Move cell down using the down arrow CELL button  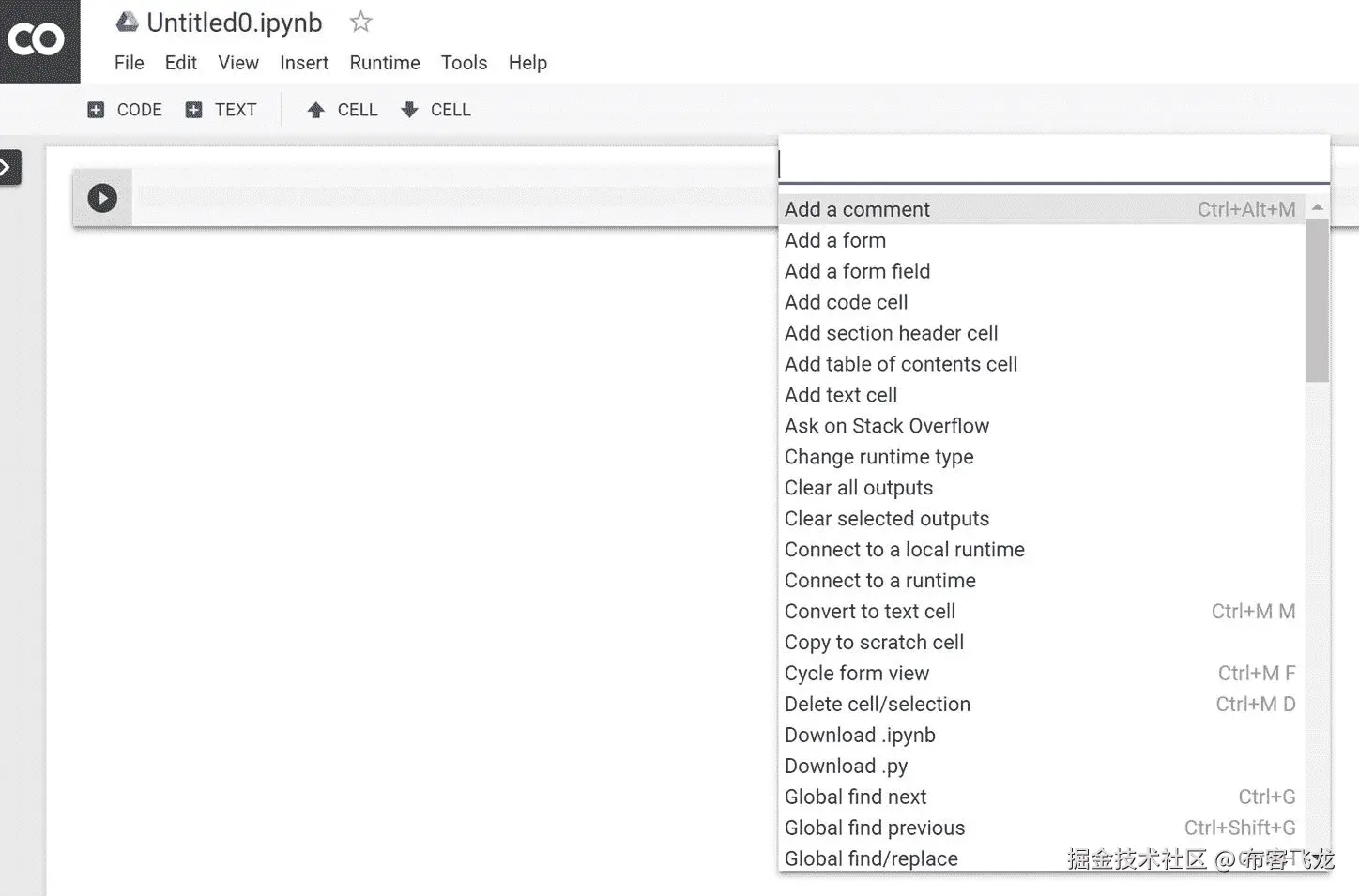pyautogui.click(x=435, y=110)
